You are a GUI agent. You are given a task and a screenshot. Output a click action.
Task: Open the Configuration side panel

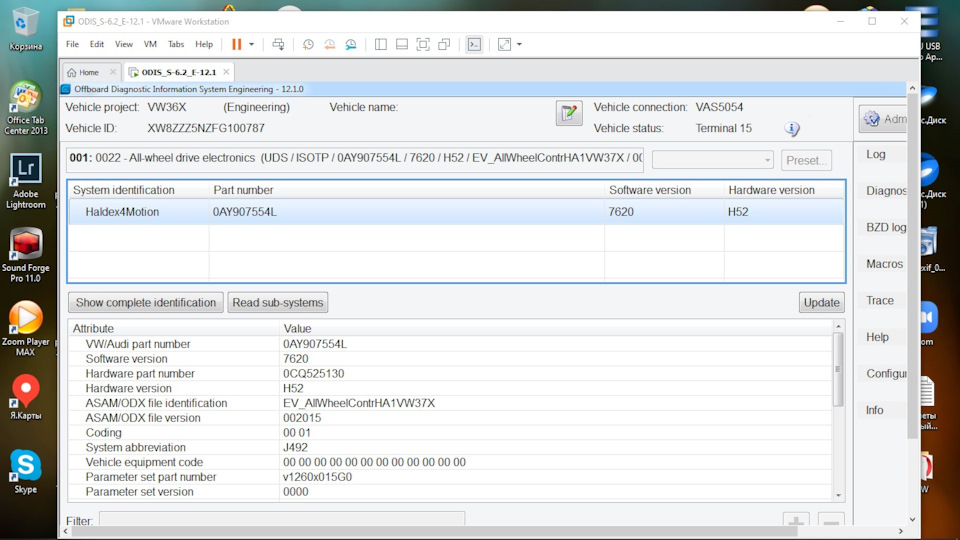click(885, 373)
